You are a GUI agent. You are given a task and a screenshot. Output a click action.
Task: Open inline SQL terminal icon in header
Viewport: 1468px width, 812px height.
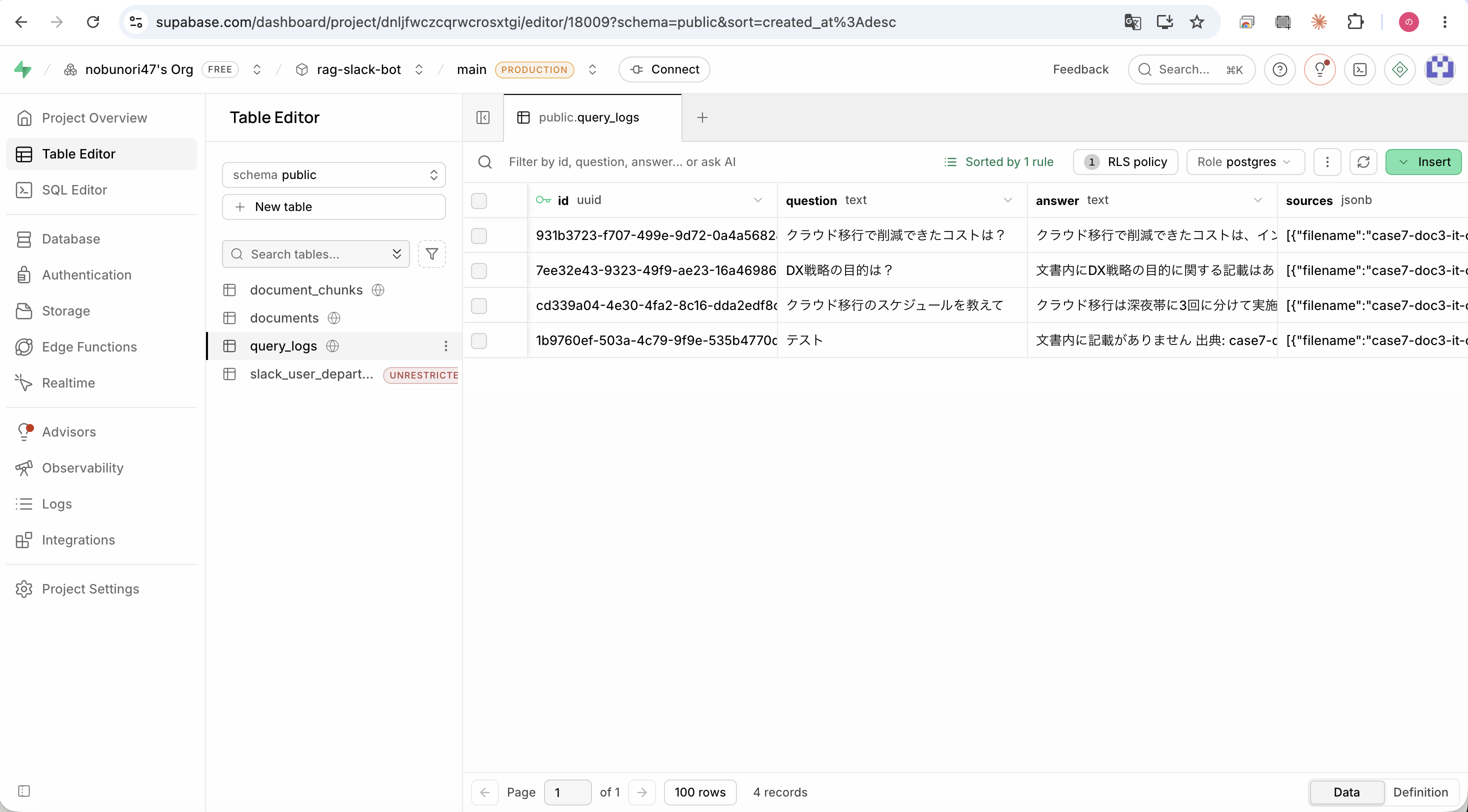pyautogui.click(x=1359, y=69)
